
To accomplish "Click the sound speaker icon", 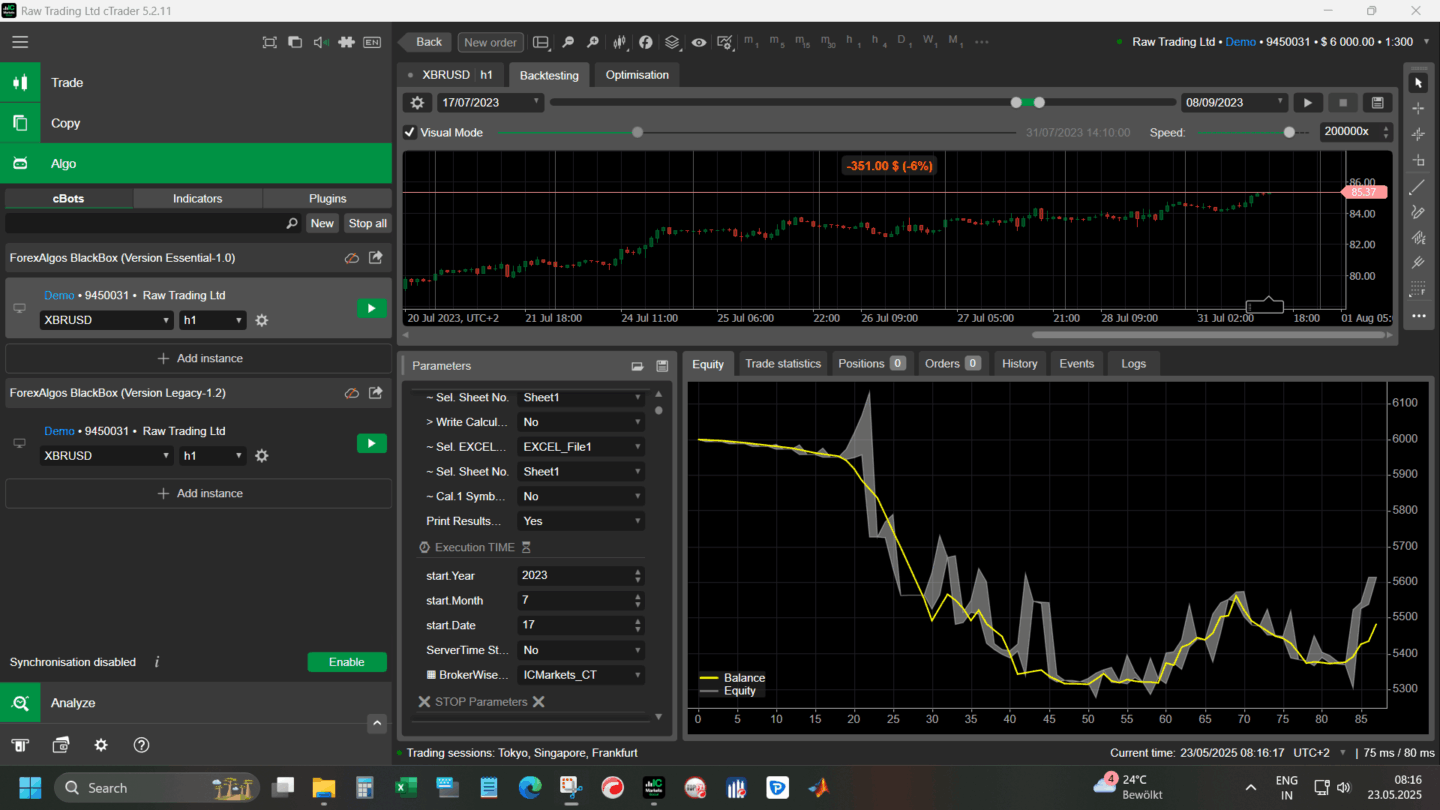I will pos(320,42).
